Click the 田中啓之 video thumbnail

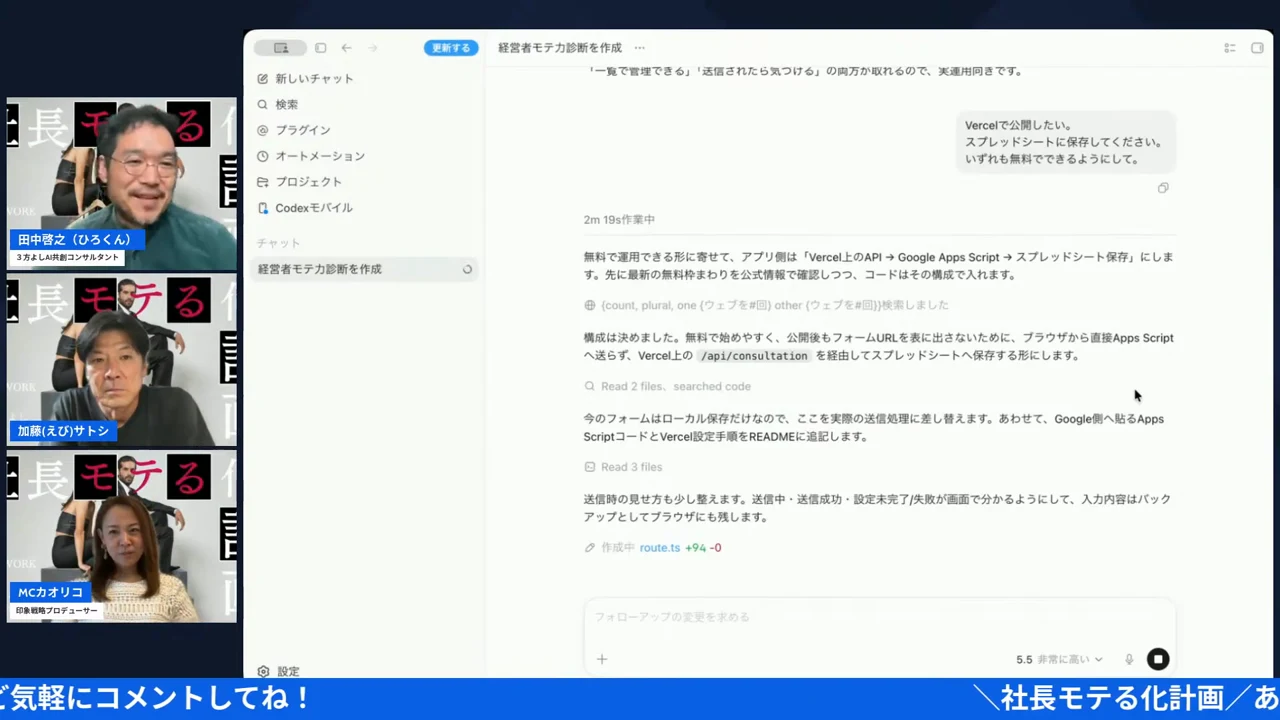[x=122, y=183]
